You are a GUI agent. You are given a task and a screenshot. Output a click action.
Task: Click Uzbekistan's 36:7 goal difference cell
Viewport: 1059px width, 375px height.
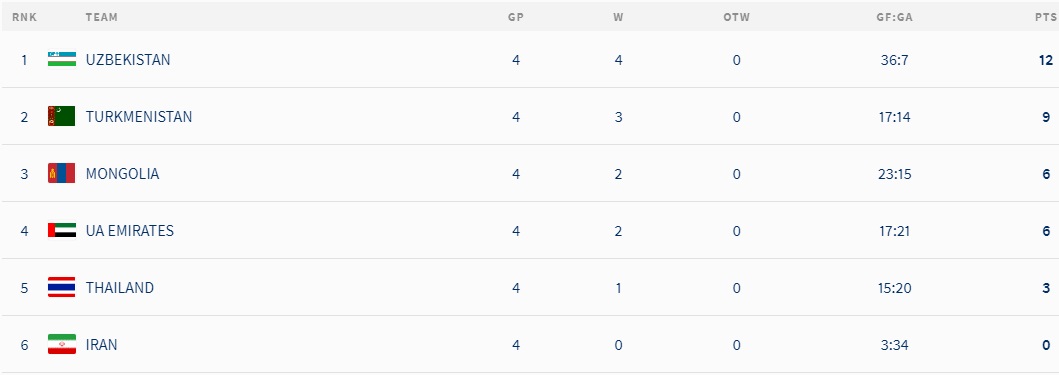(895, 60)
